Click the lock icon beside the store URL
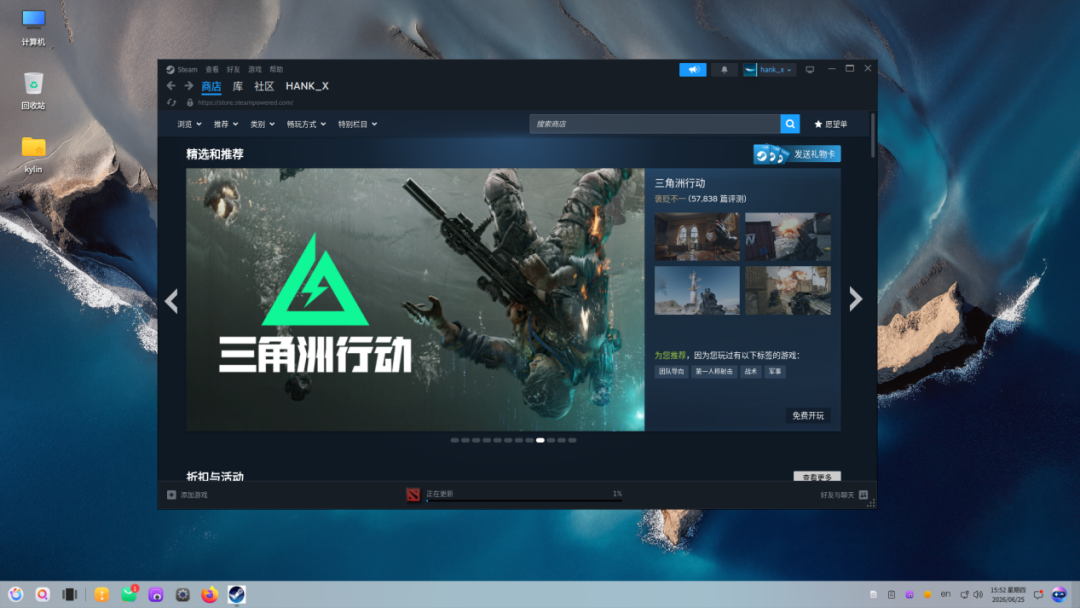 (189, 103)
